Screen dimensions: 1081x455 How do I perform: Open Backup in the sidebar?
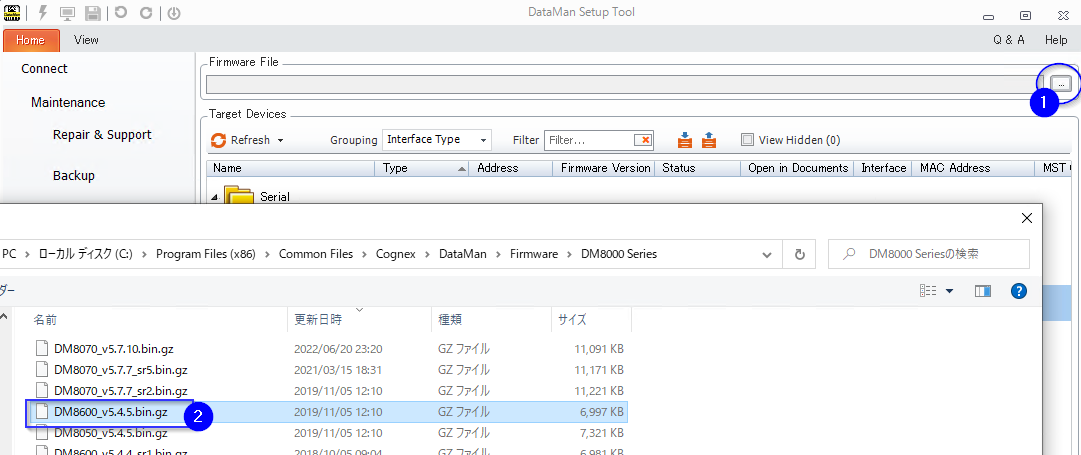pos(74,175)
